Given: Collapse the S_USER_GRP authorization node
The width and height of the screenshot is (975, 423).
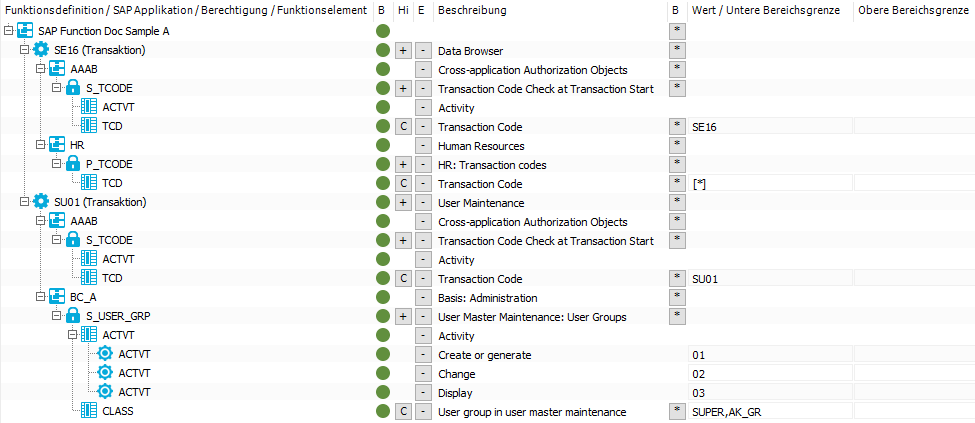Looking at the screenshot, I should click(x=57, y=316).
